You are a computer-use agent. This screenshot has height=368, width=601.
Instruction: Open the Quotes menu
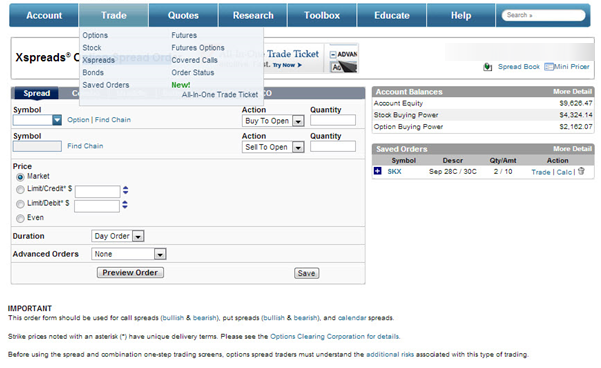pos(183,15)
